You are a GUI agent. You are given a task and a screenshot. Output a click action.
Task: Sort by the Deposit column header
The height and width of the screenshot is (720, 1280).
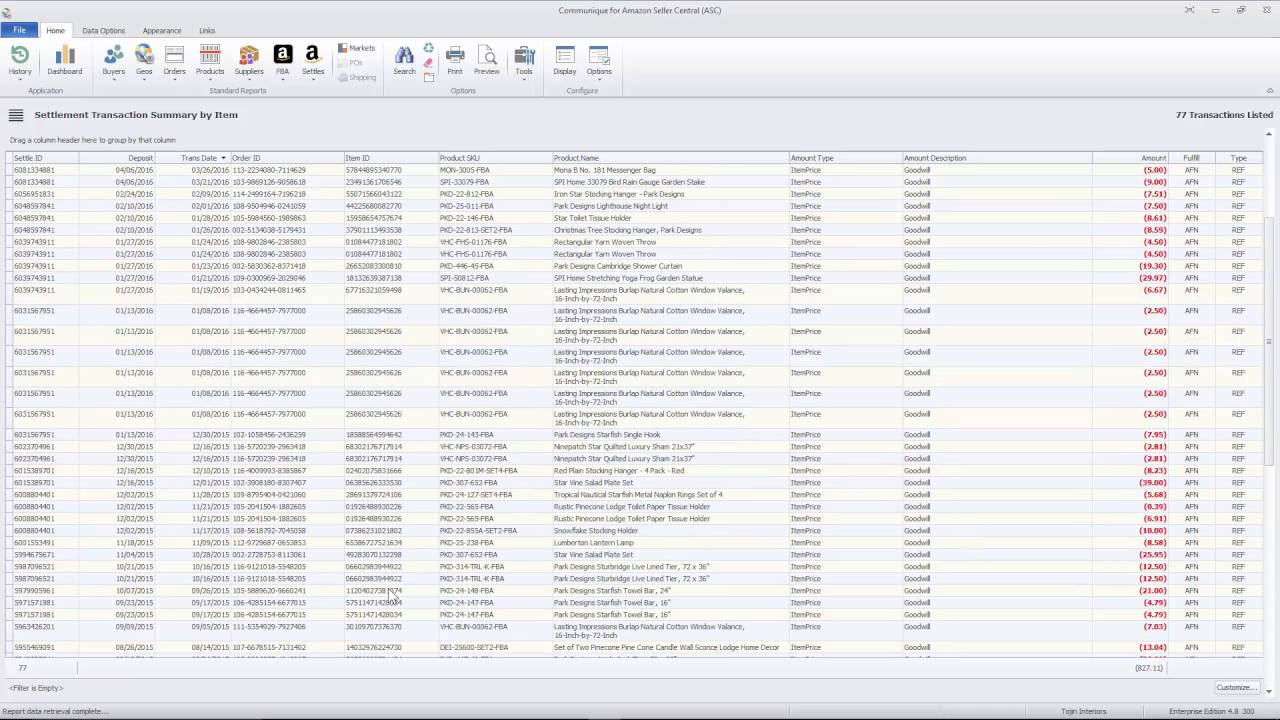coord(117,158)
